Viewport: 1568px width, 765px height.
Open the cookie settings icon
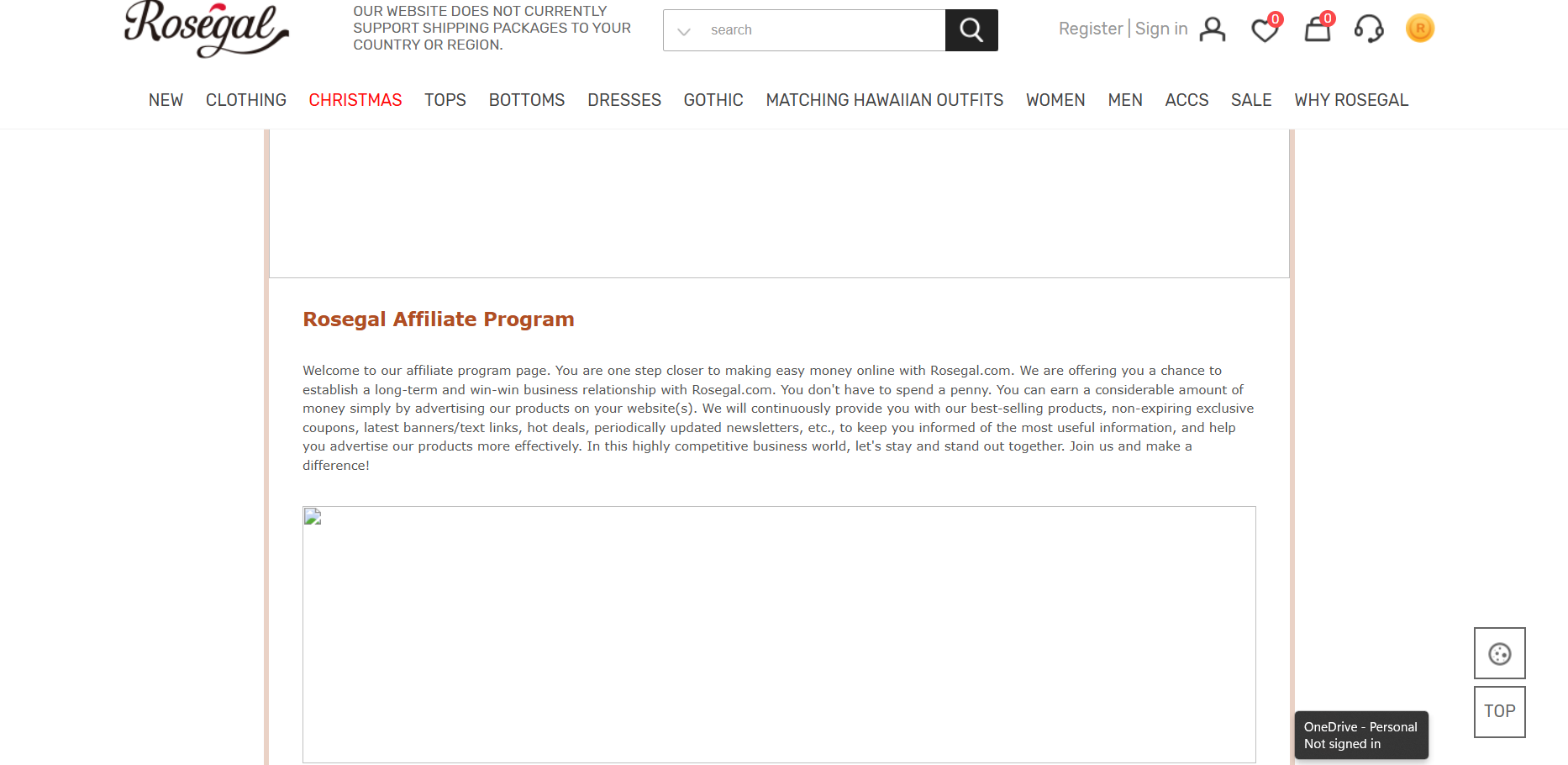[1499, 653]
